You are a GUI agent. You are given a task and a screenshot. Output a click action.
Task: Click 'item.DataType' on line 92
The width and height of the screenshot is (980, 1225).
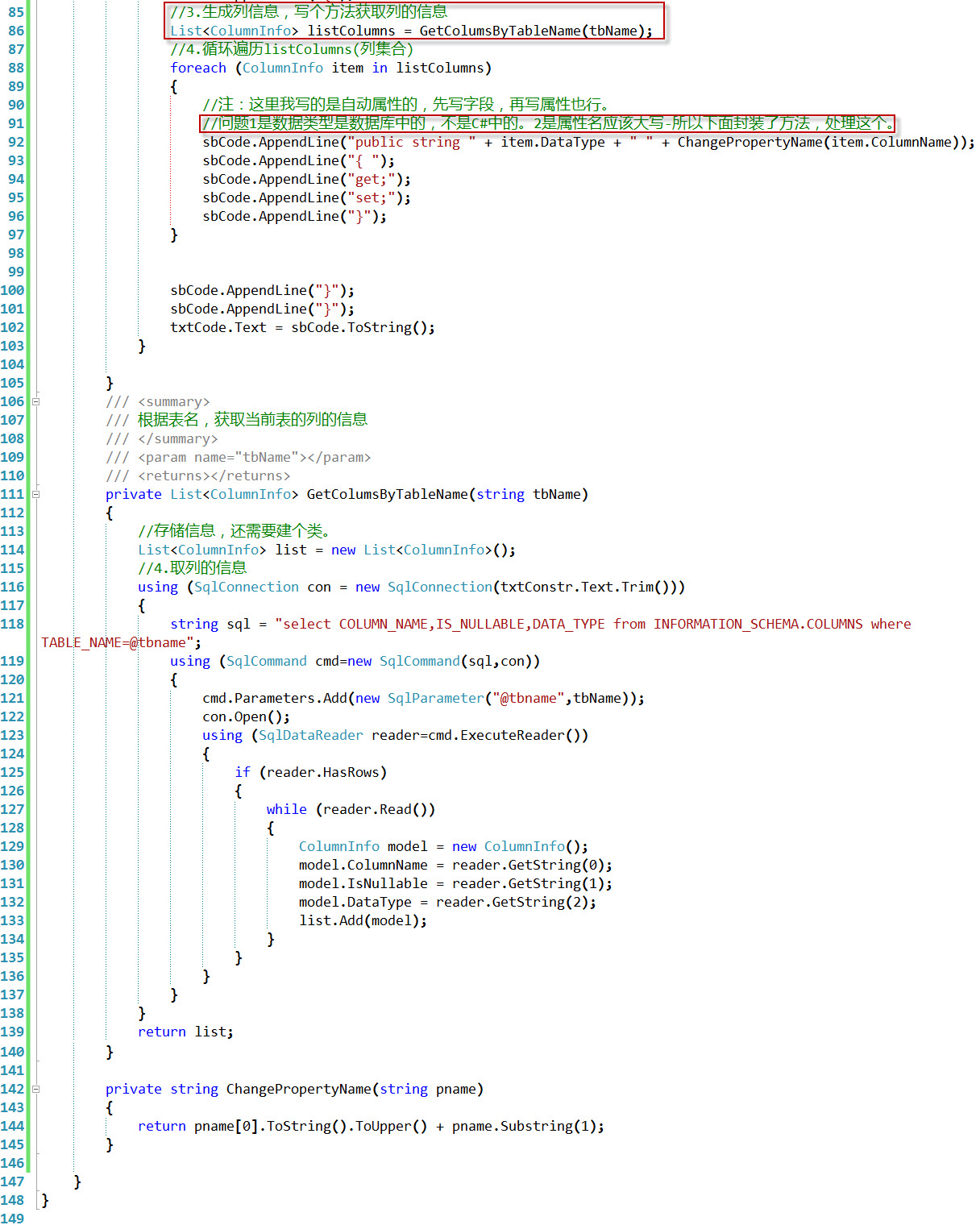(553, 142)
